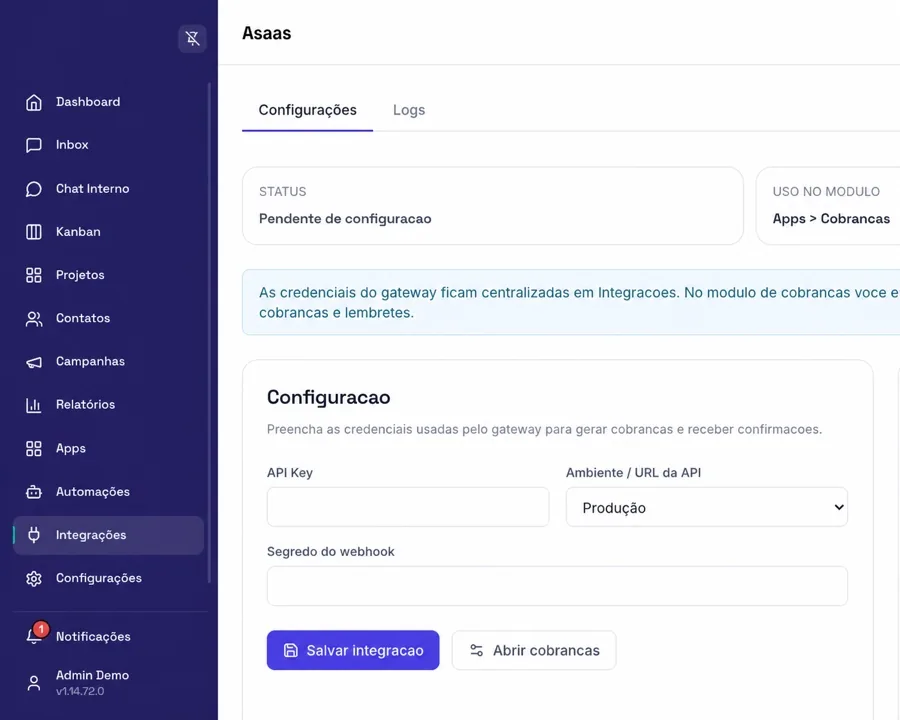Screen dimensions: 900x720
Task: Click the sliders icon in Abrir cobrancas
Action: click(x=476, y=650)
